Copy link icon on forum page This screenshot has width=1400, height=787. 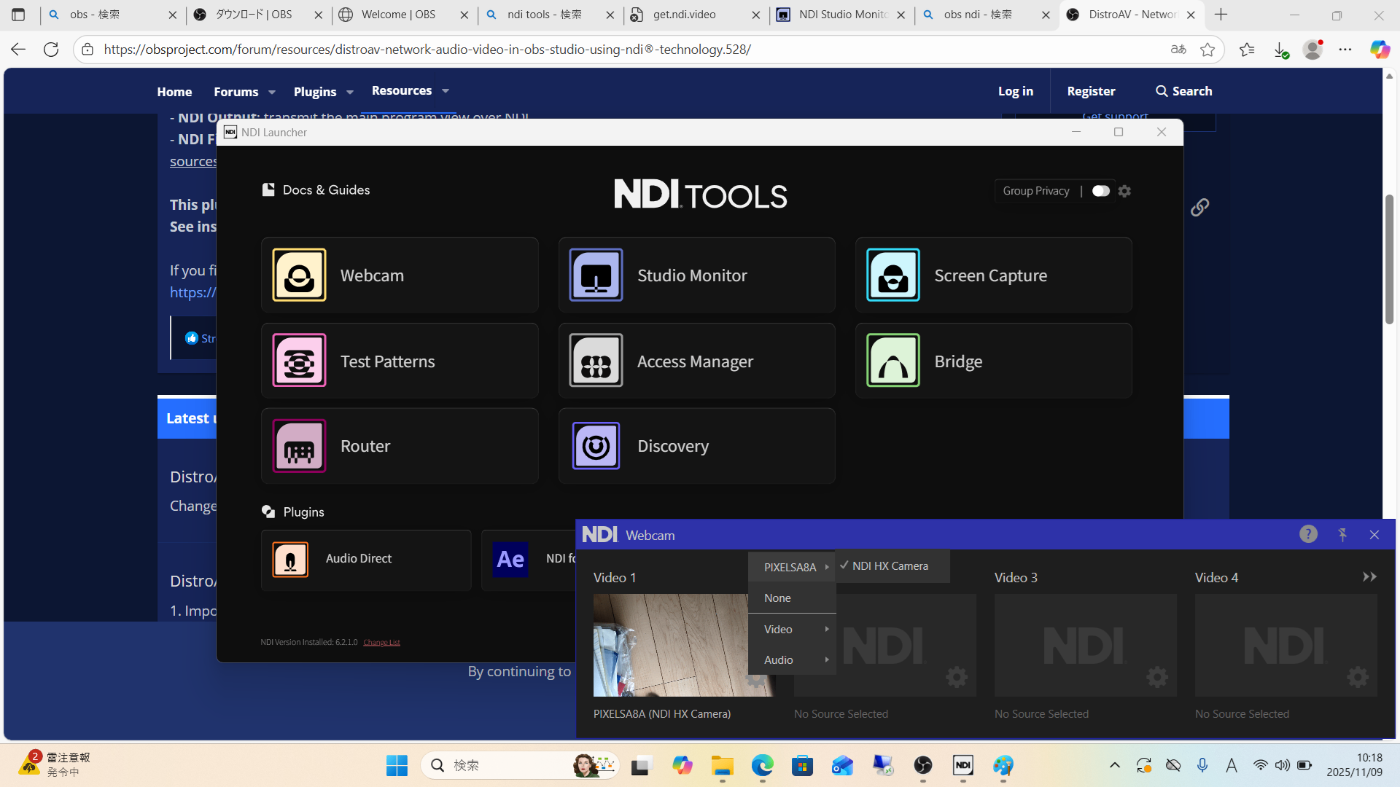point(1200,207)
